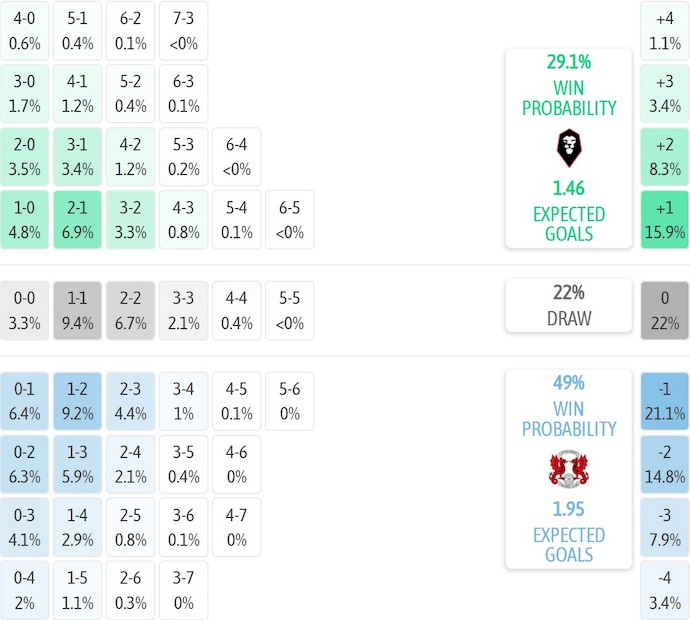This screenshot has width=690, height=620.
Task: Select the 0 margin draw box
Action: pos(665,310)
